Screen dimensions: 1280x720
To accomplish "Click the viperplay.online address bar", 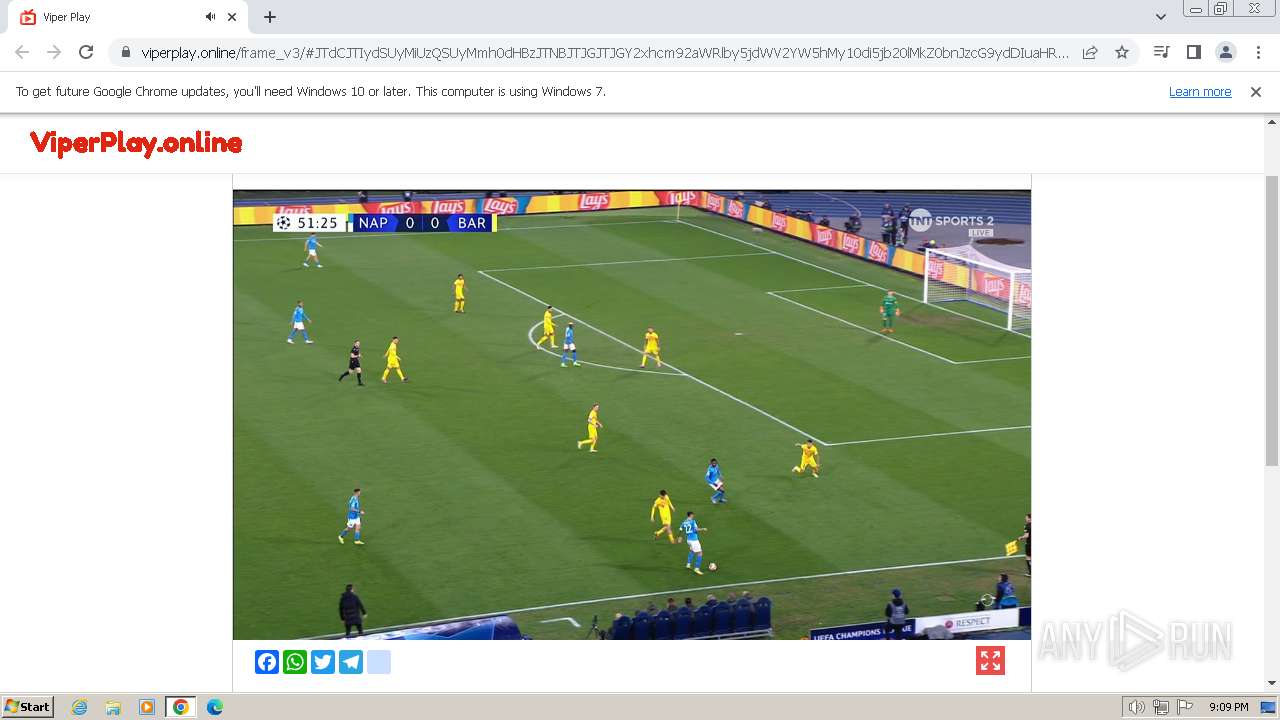I will (x=605, y=53).
